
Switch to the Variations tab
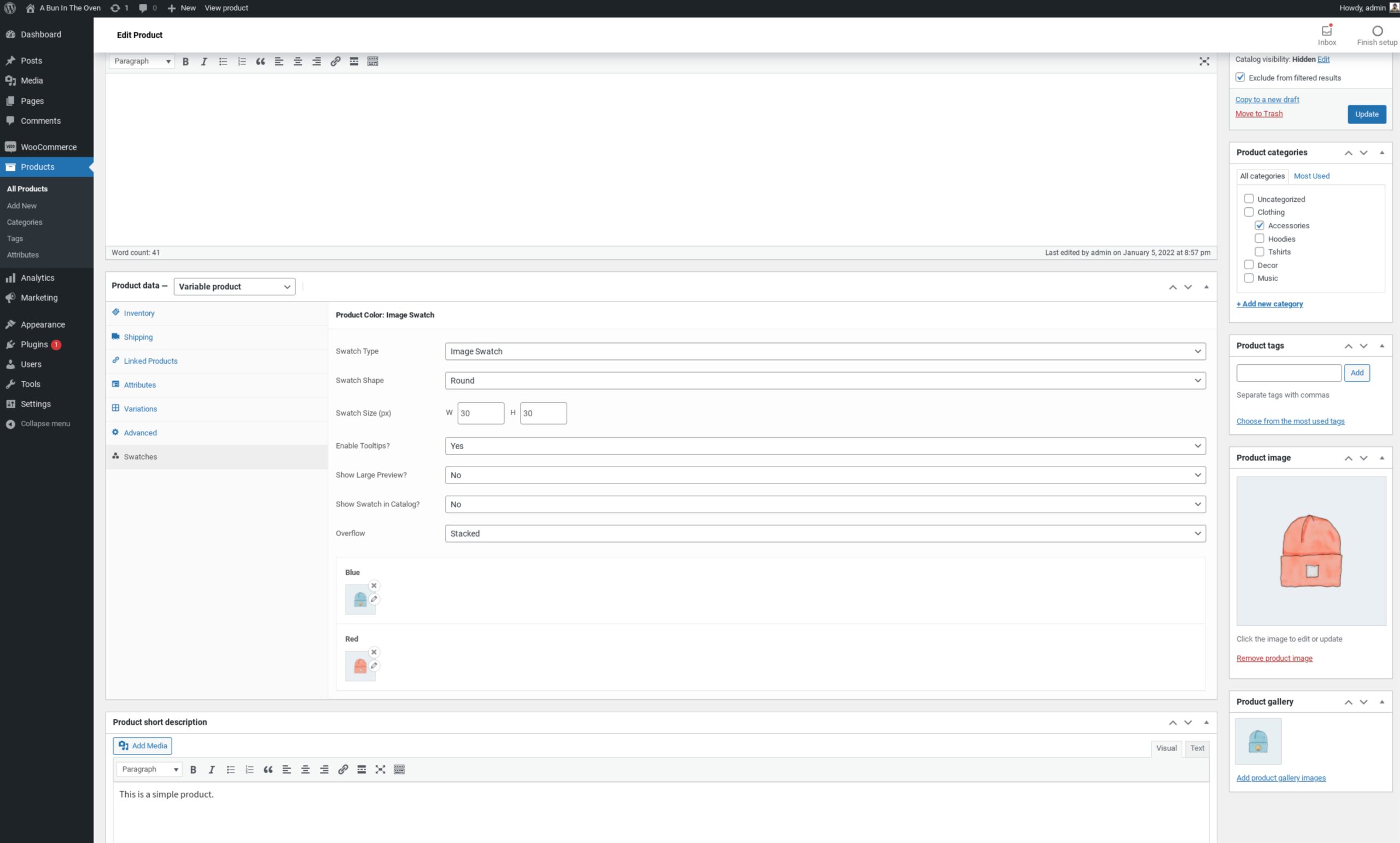point(140,409)
